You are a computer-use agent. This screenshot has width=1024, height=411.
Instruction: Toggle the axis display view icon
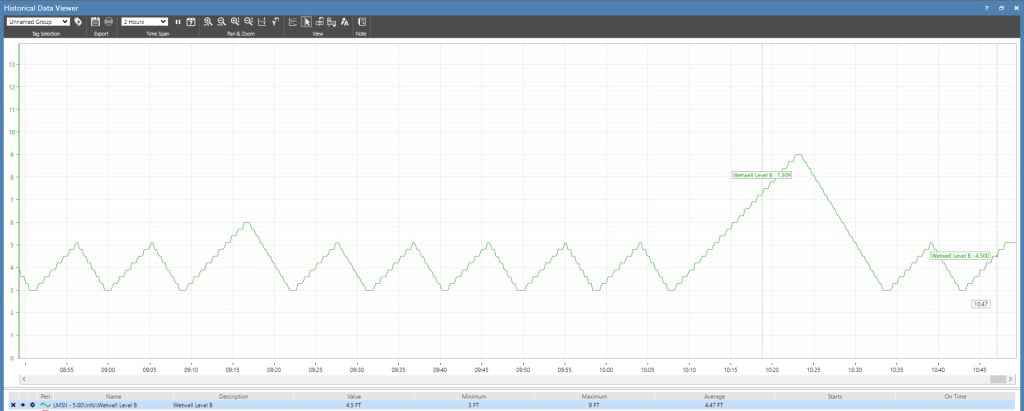[293, 22]
